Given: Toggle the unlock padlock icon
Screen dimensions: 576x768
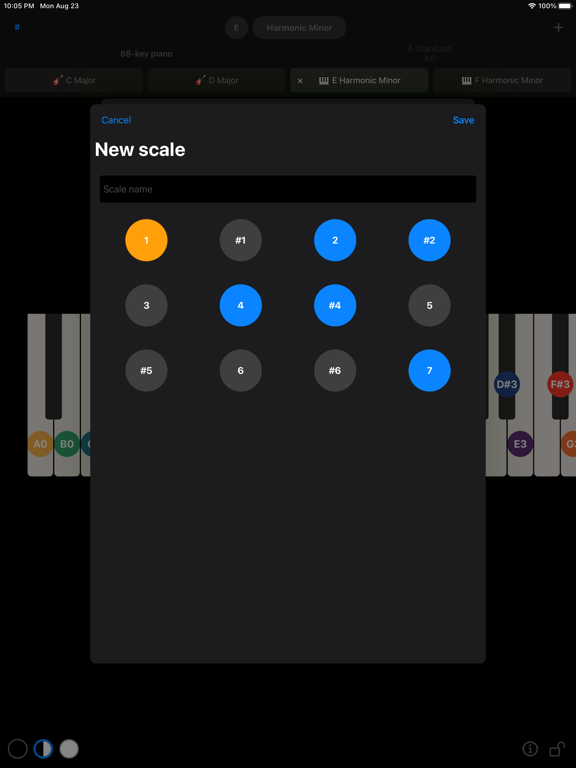Looking at the screenshot, I should coord(557,748).
